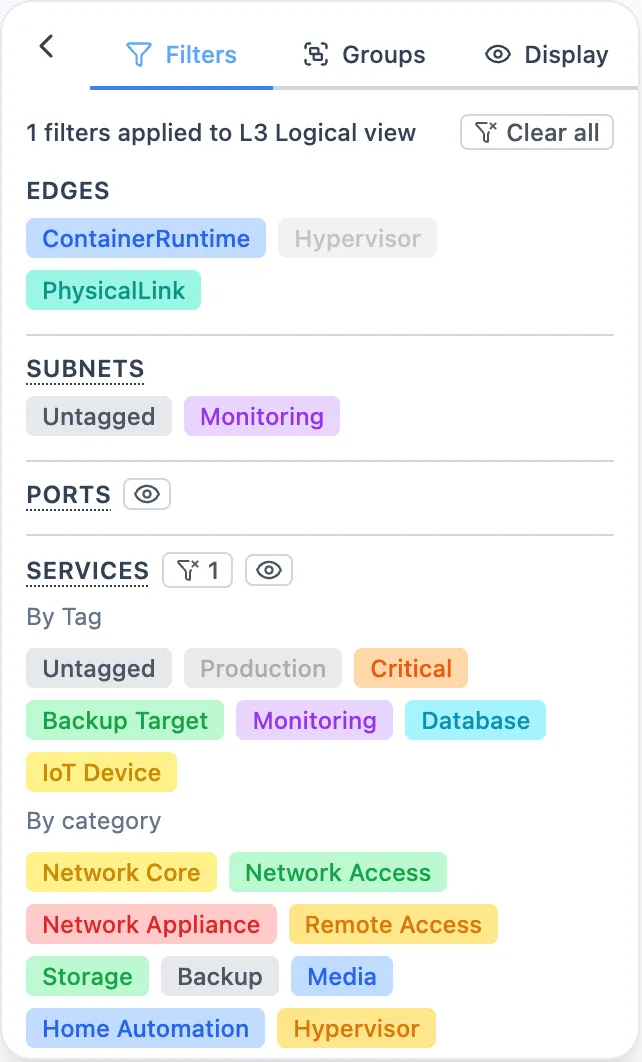Click the Clear all funnel-x icon
The image size is (642, 1062).
click(x=486, y=132)
